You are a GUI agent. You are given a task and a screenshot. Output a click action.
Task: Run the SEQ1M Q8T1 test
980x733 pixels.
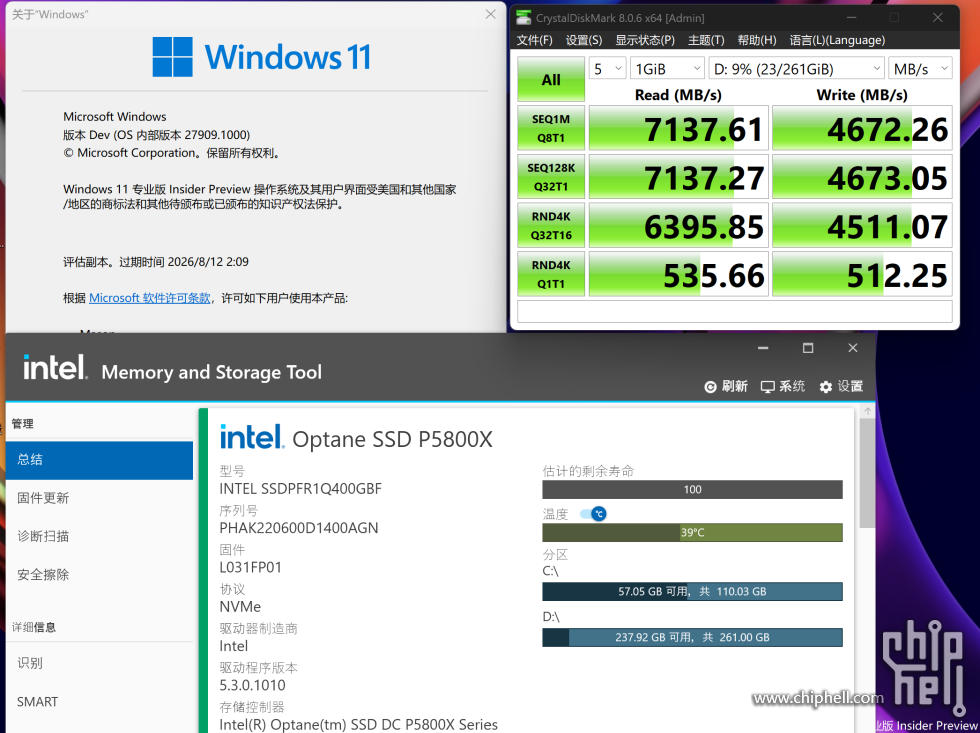pos(551,128)
